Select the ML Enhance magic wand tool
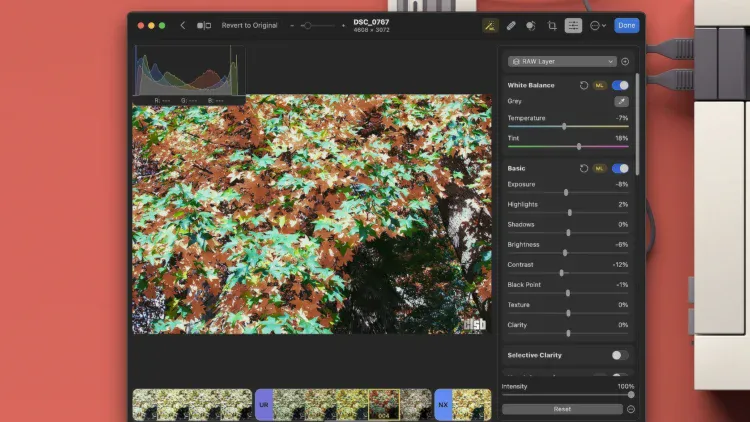The height and width of the screenshot is (422, 750). 489,25
